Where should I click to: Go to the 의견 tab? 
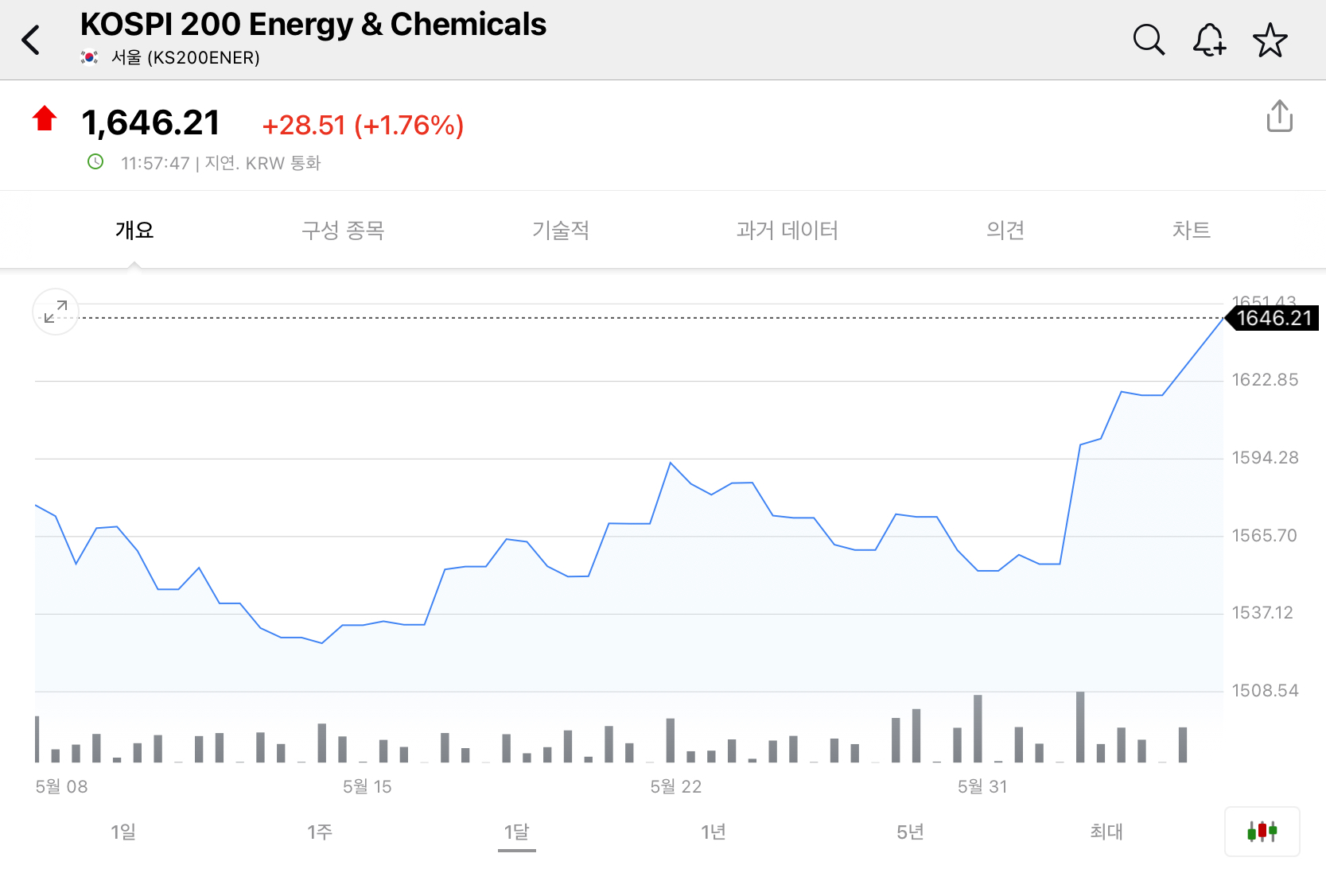[x=1005, y=231]
